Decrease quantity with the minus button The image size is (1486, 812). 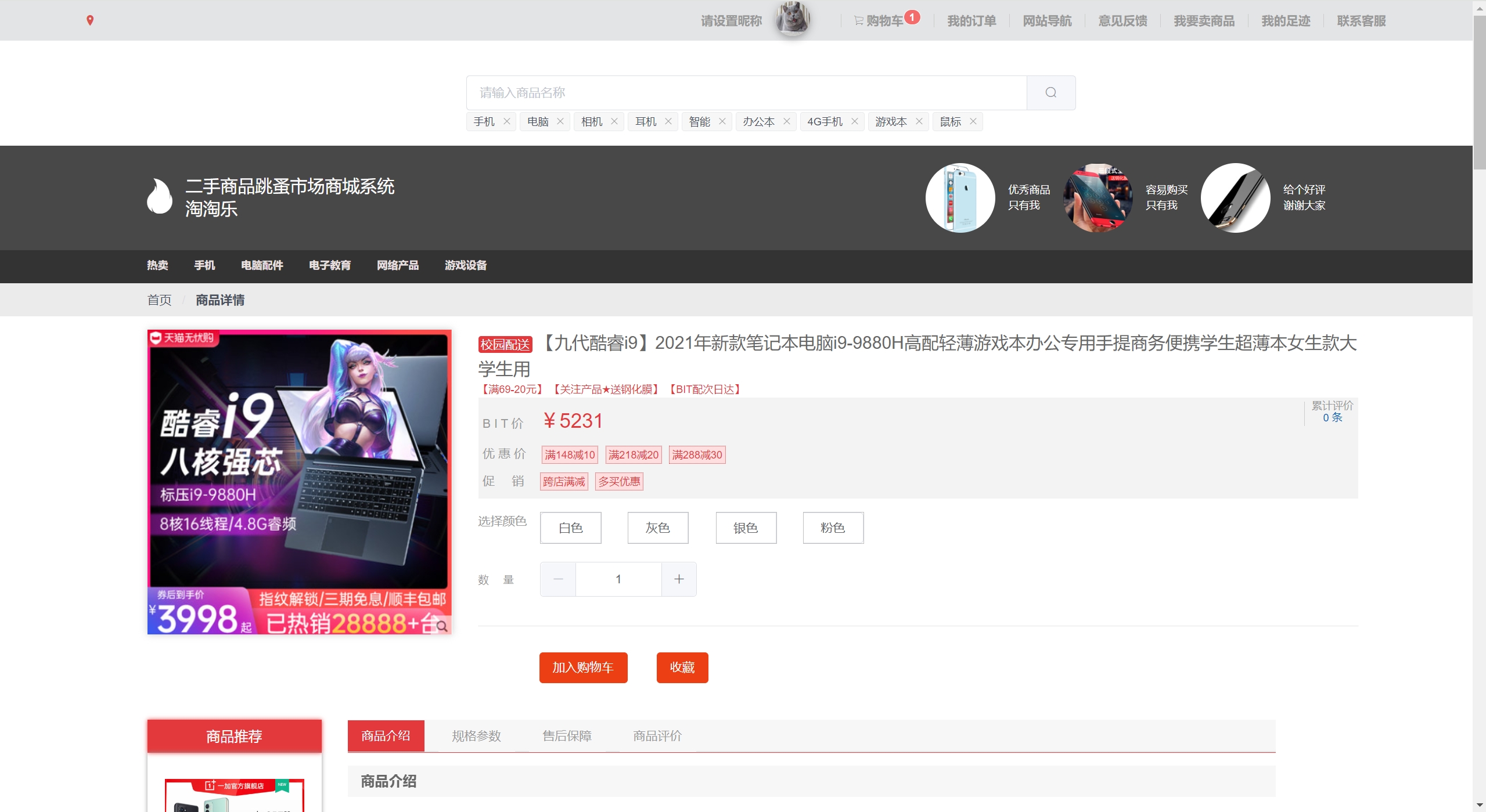[558, 579]
